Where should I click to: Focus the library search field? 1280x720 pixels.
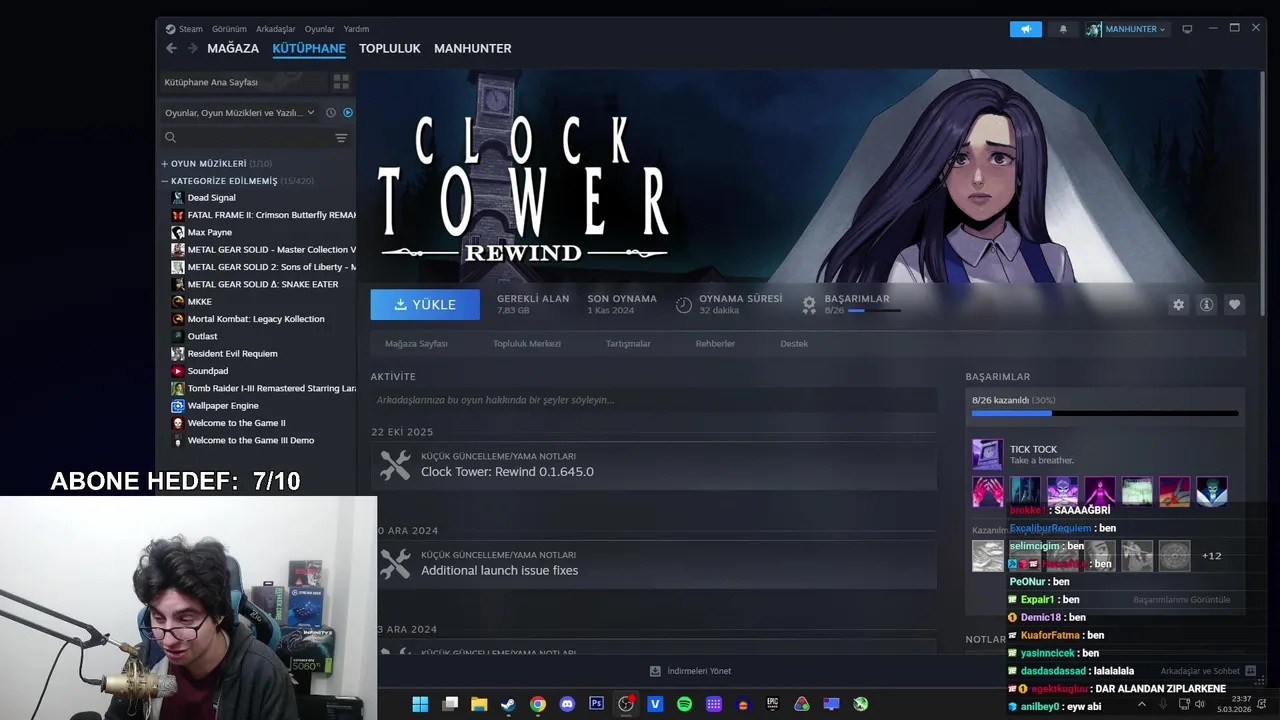click(245, 137)
